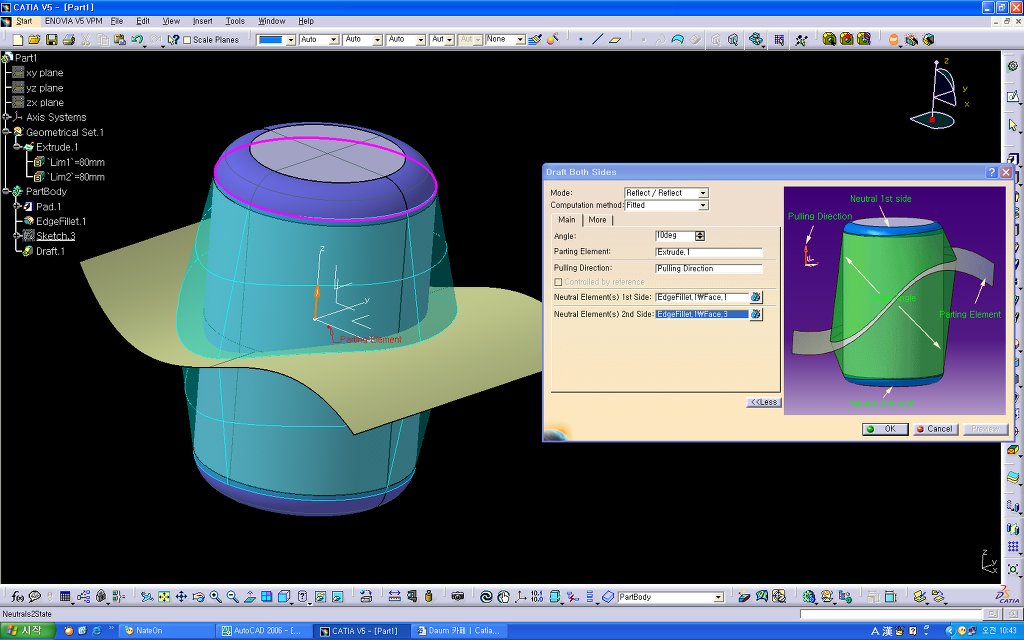Open the PartBody dropdown in bottom toolbar
The width and height of the screenshot is (1024, 640).
pyautogui.click(x=718, y=597)
